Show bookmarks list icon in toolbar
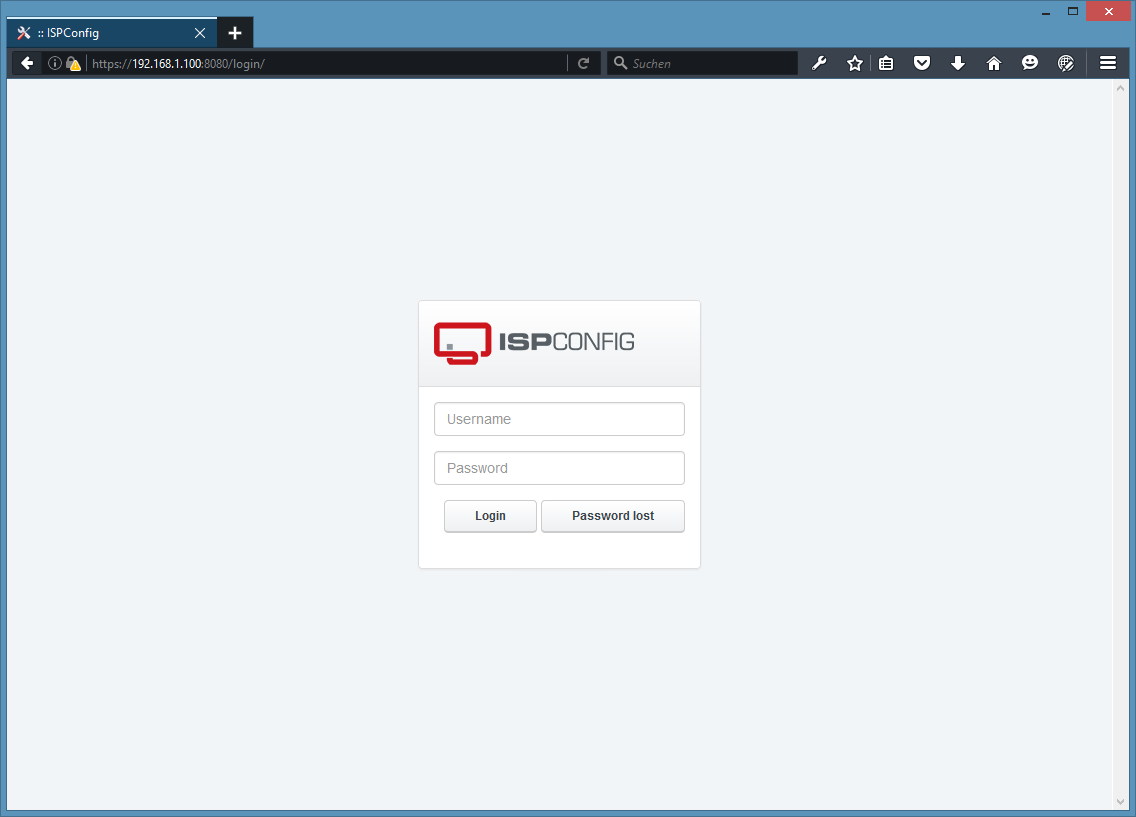This screenshot has width=1136, height=817. [x=886, y=64]
